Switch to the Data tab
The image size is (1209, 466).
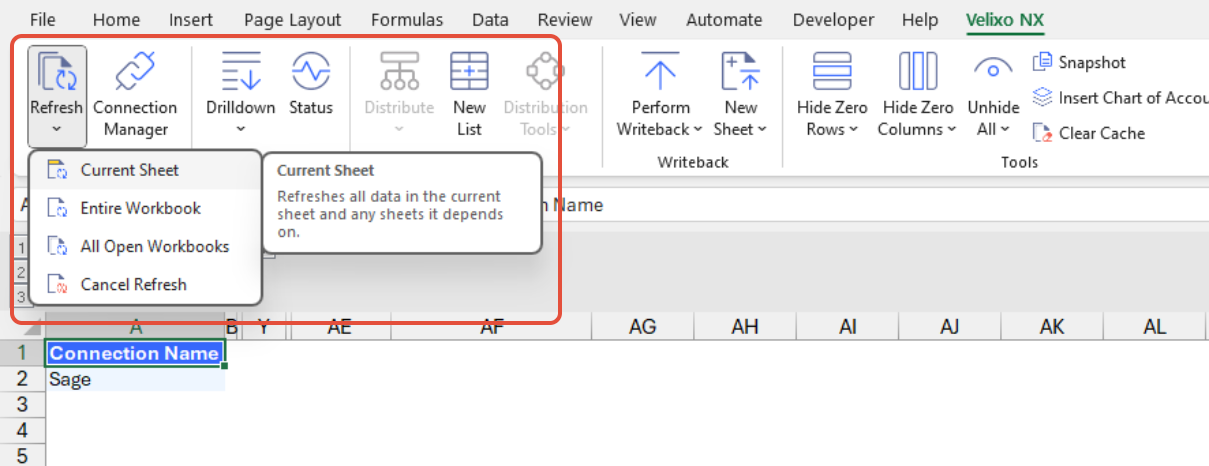click(x=490, y=19)
